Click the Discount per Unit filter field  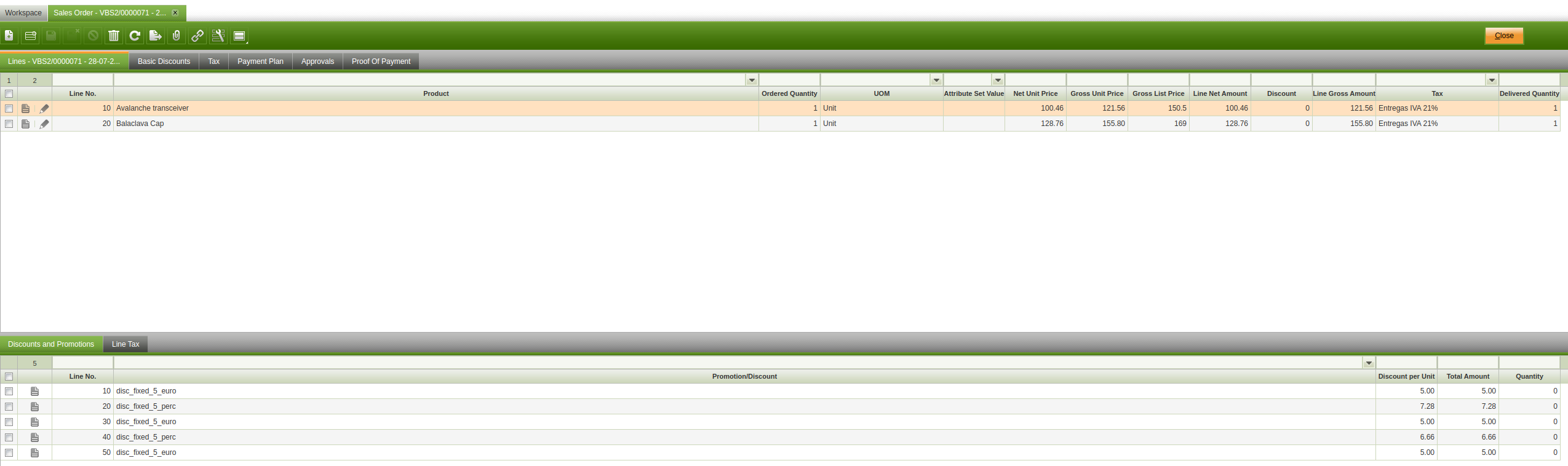[1406, 363]
